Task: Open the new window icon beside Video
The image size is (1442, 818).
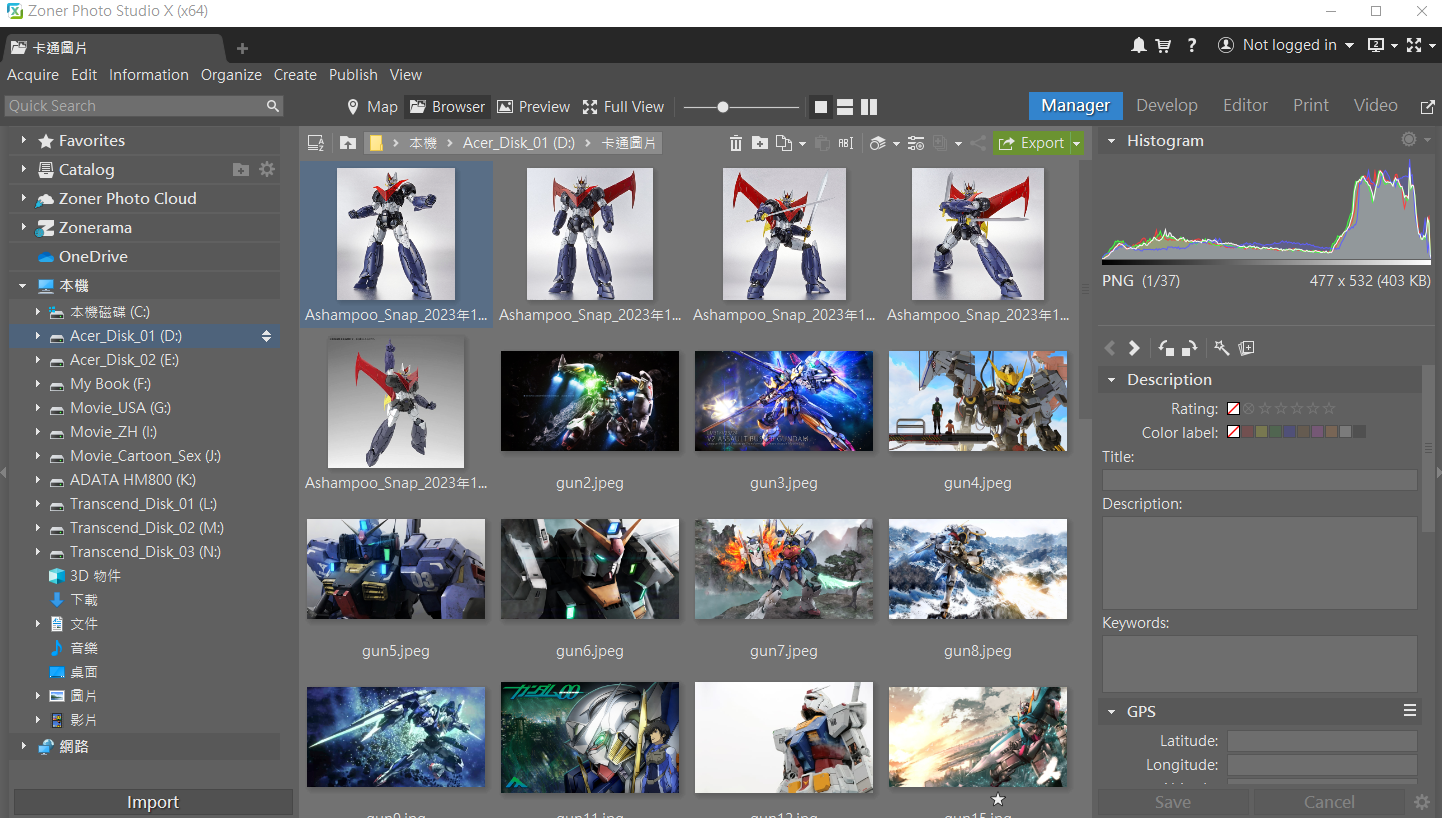Action: (1427, 106)
